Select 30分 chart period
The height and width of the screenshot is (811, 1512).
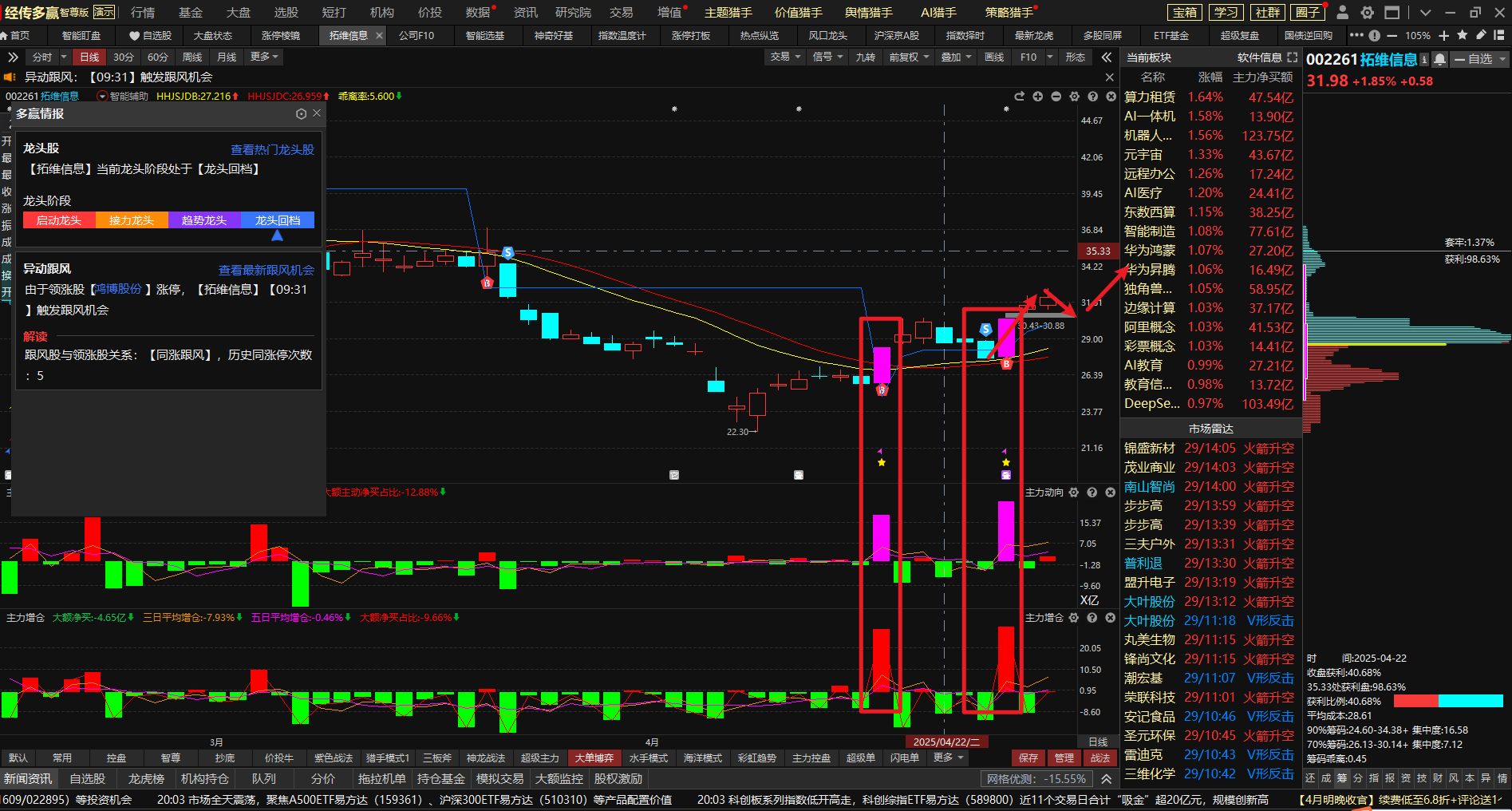coord(124,57)
